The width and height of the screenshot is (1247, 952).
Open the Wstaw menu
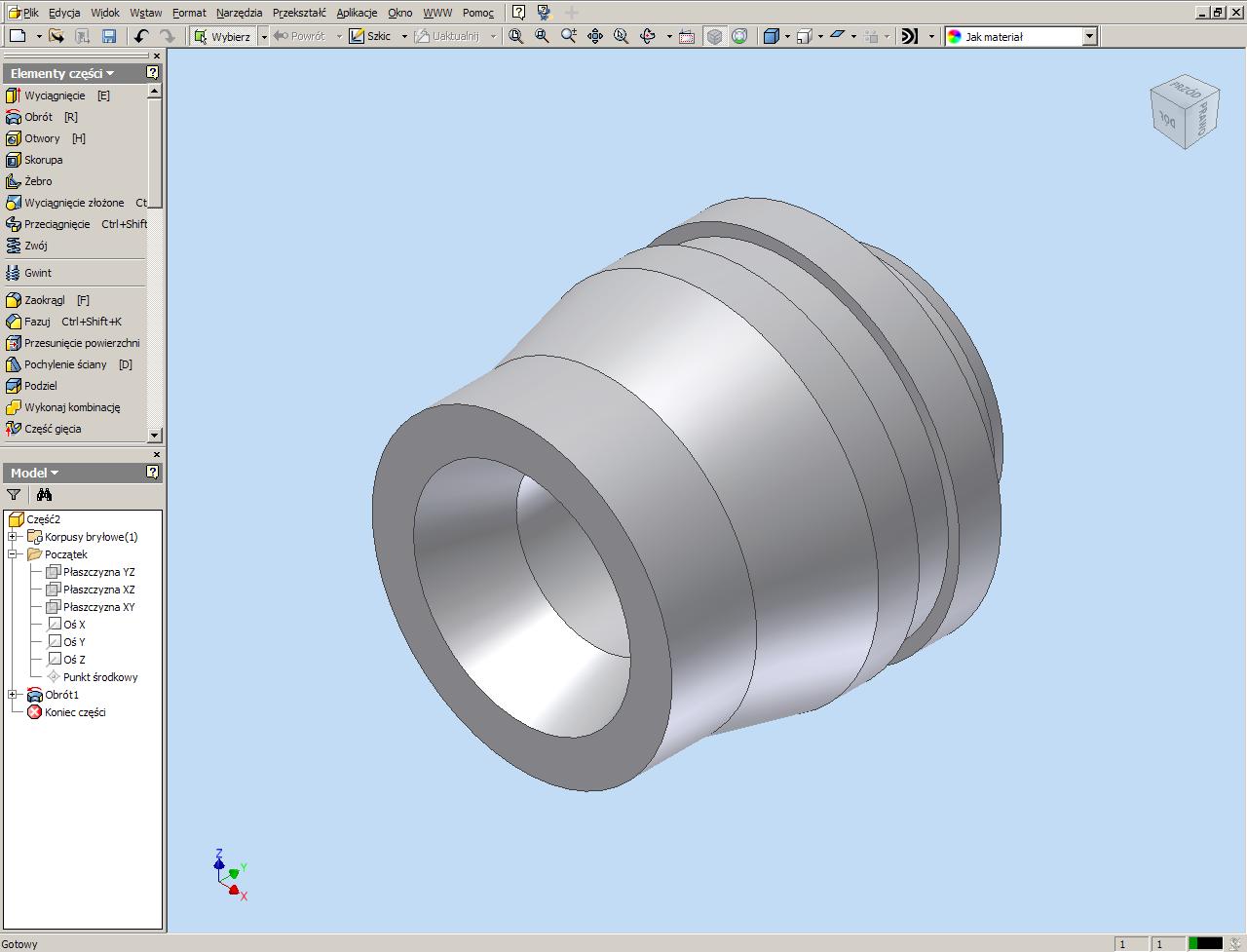coord(146,13)
